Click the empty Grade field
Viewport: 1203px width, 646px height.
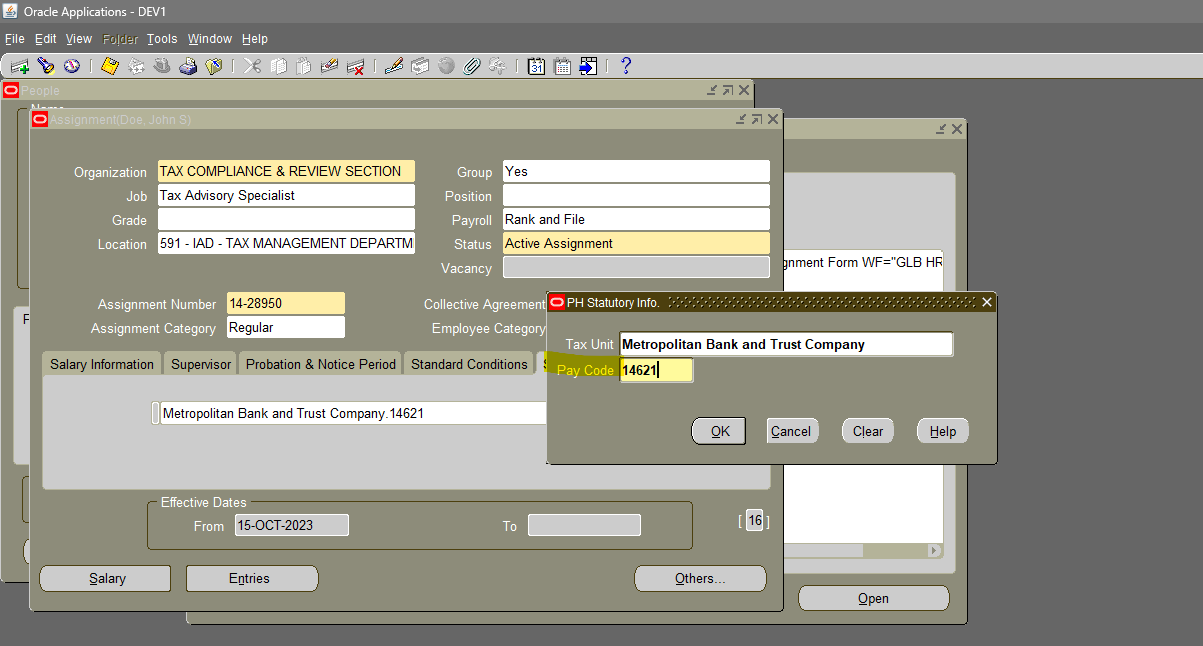tap(286, 219)
